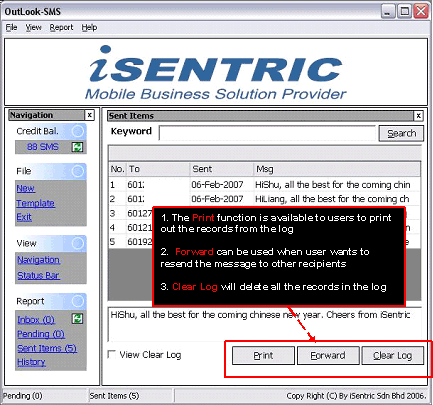Open the Template link
Image resolution: width=433 pixels, height=405 pixels.
pos(36,203)
